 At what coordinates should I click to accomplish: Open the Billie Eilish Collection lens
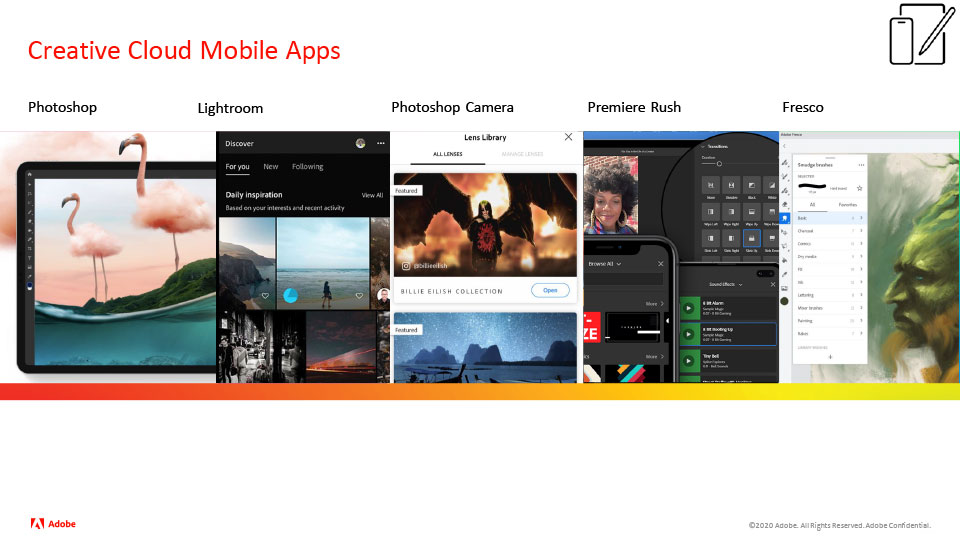549,290
